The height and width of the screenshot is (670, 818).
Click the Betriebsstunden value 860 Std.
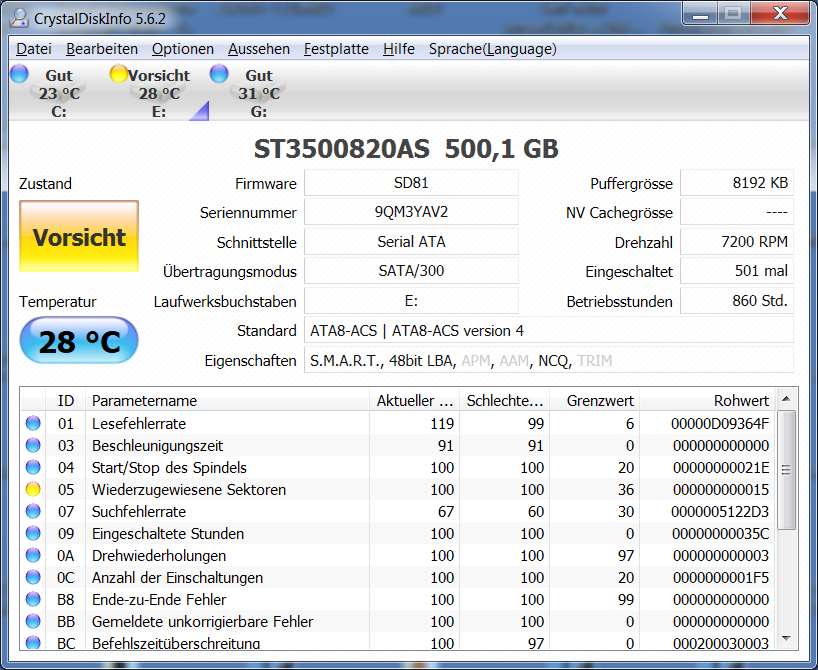[x=737, y=301]
